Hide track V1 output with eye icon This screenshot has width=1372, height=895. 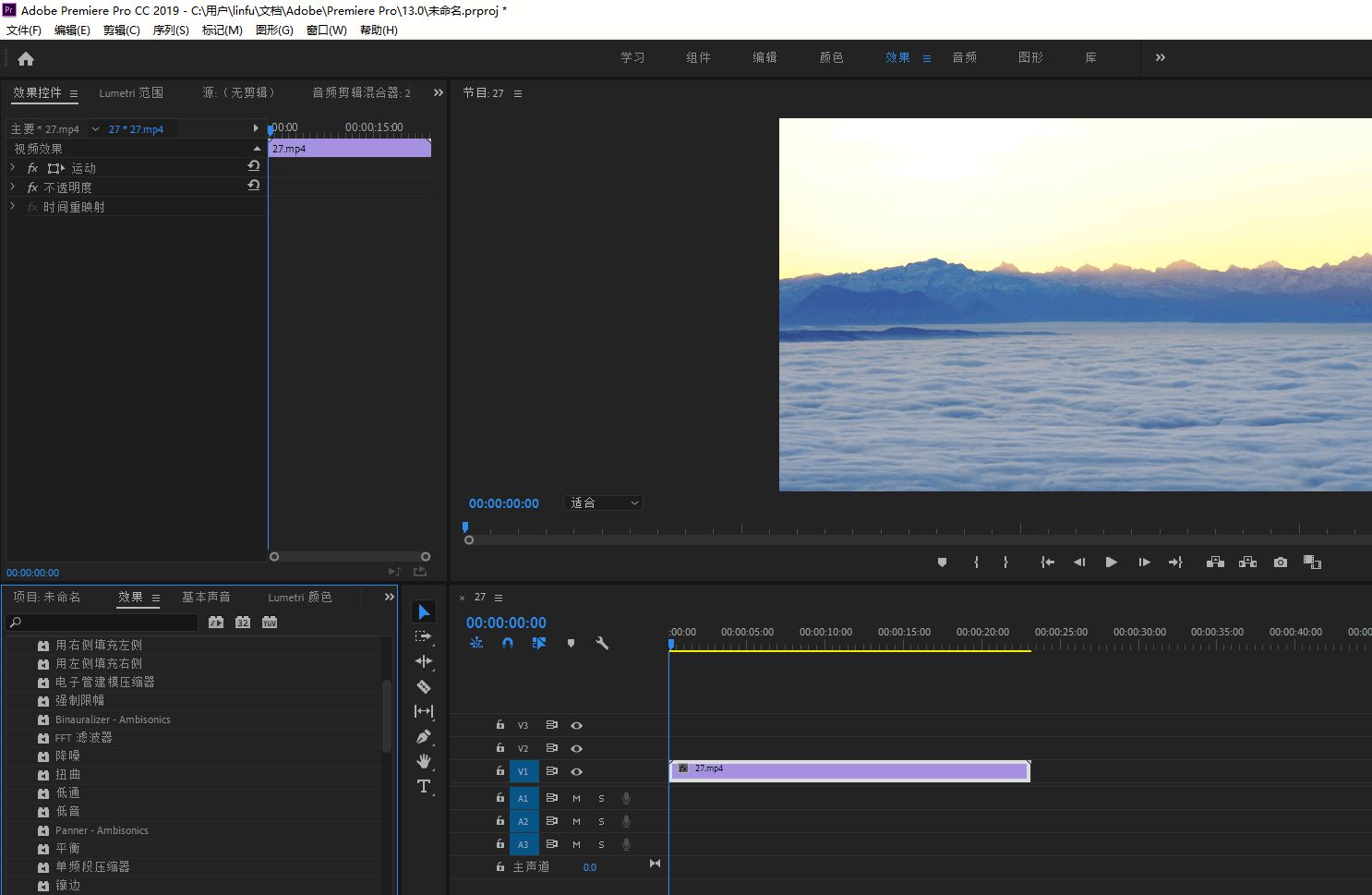576,771
